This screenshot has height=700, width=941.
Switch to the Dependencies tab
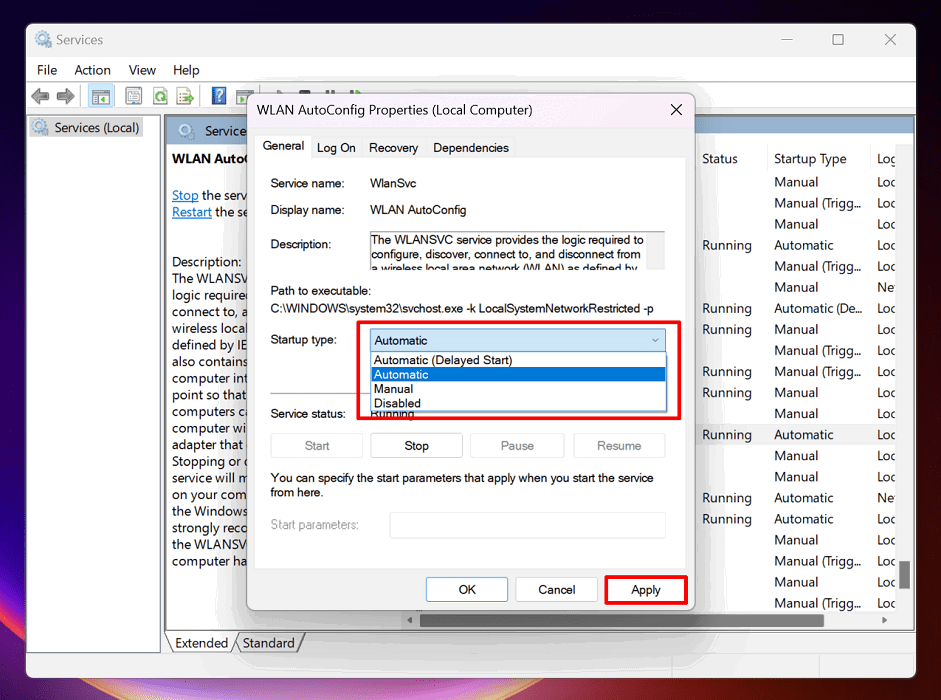tap(470, 148)
